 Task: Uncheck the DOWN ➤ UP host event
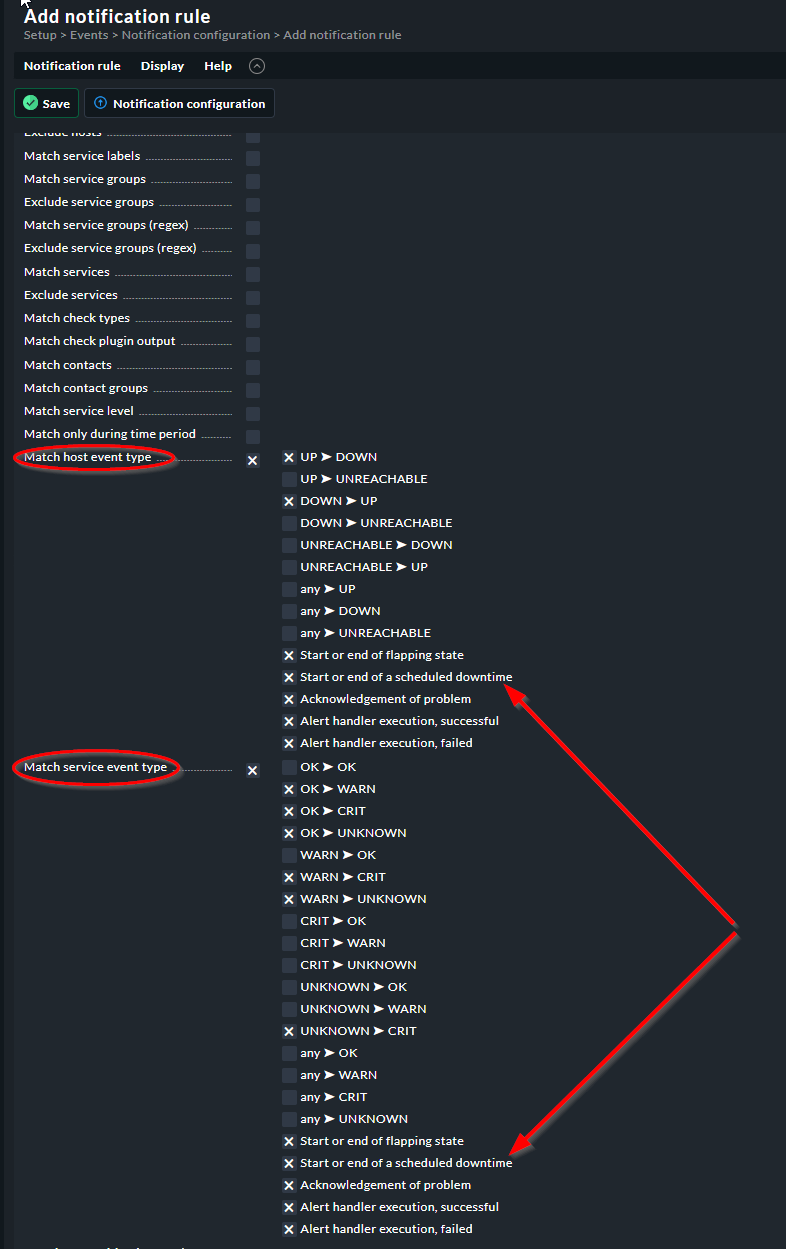(x=289, y=500)
